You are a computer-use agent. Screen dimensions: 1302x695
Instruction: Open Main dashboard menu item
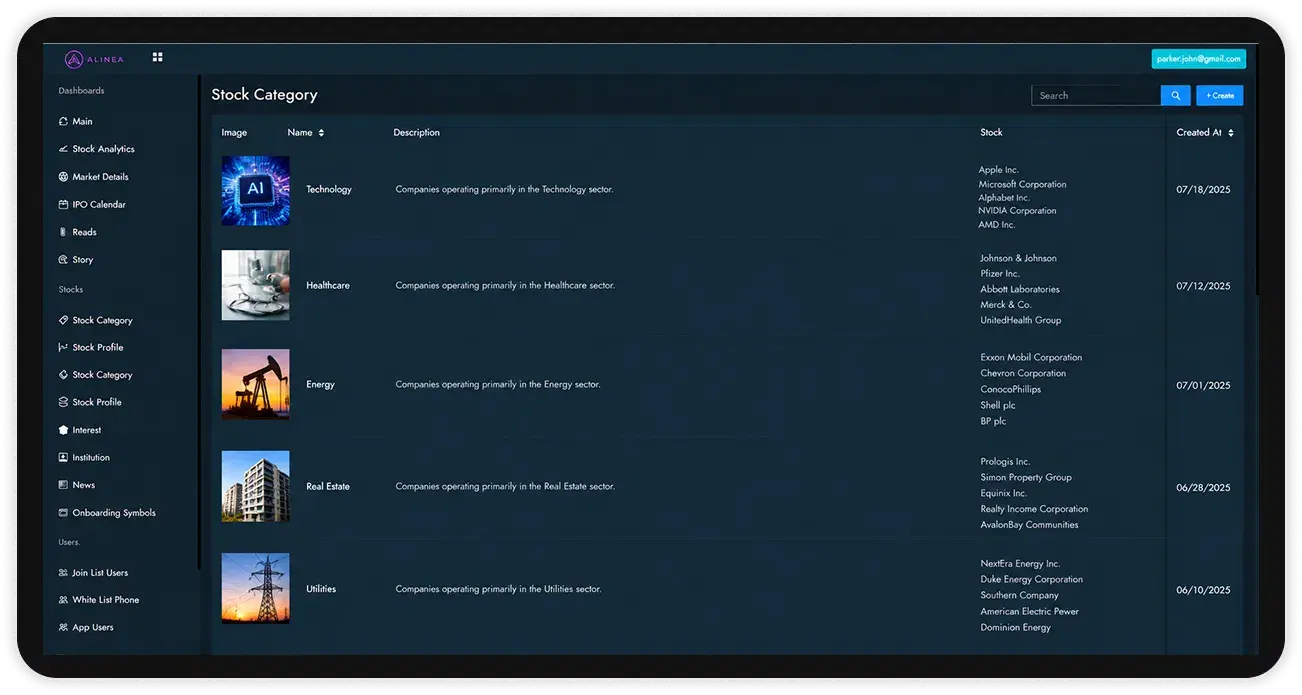(83, 121)
